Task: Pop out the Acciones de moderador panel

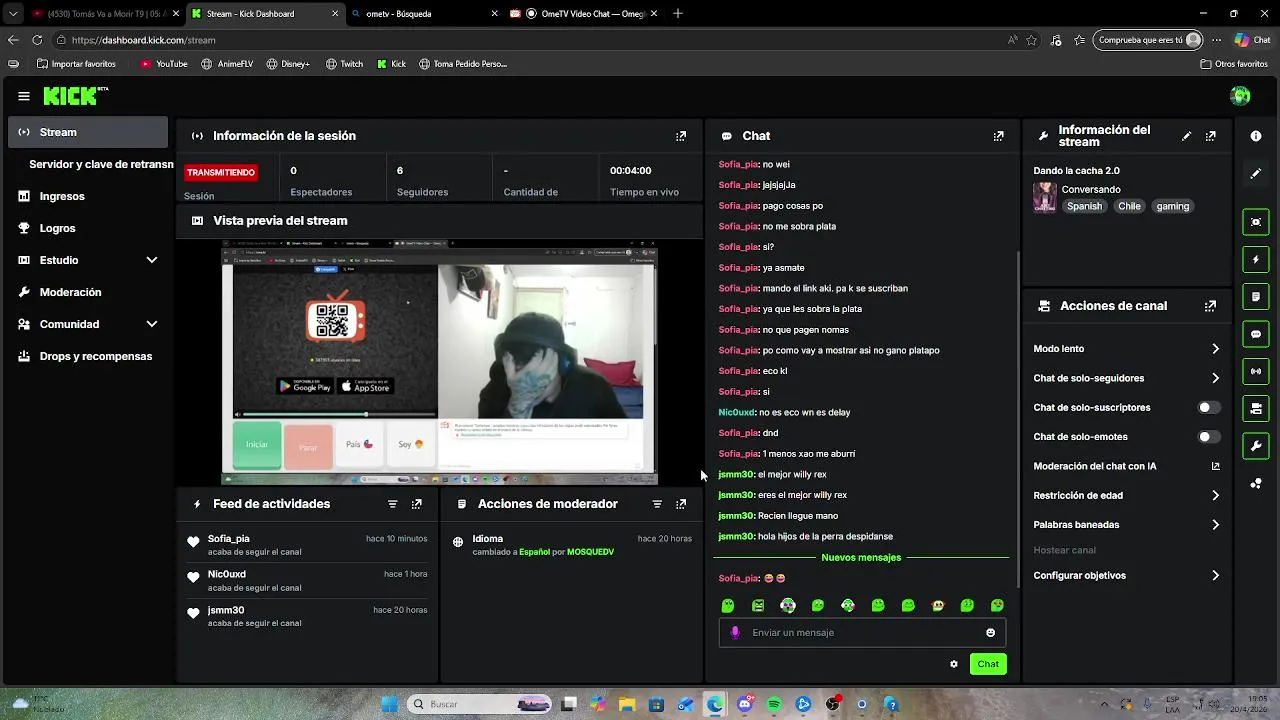Action: (x=681, y=504)
